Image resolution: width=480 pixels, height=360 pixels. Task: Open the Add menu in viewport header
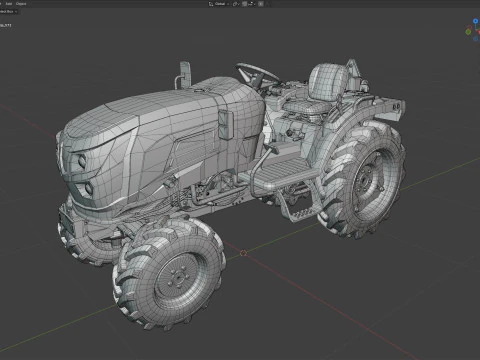point(9,4)
